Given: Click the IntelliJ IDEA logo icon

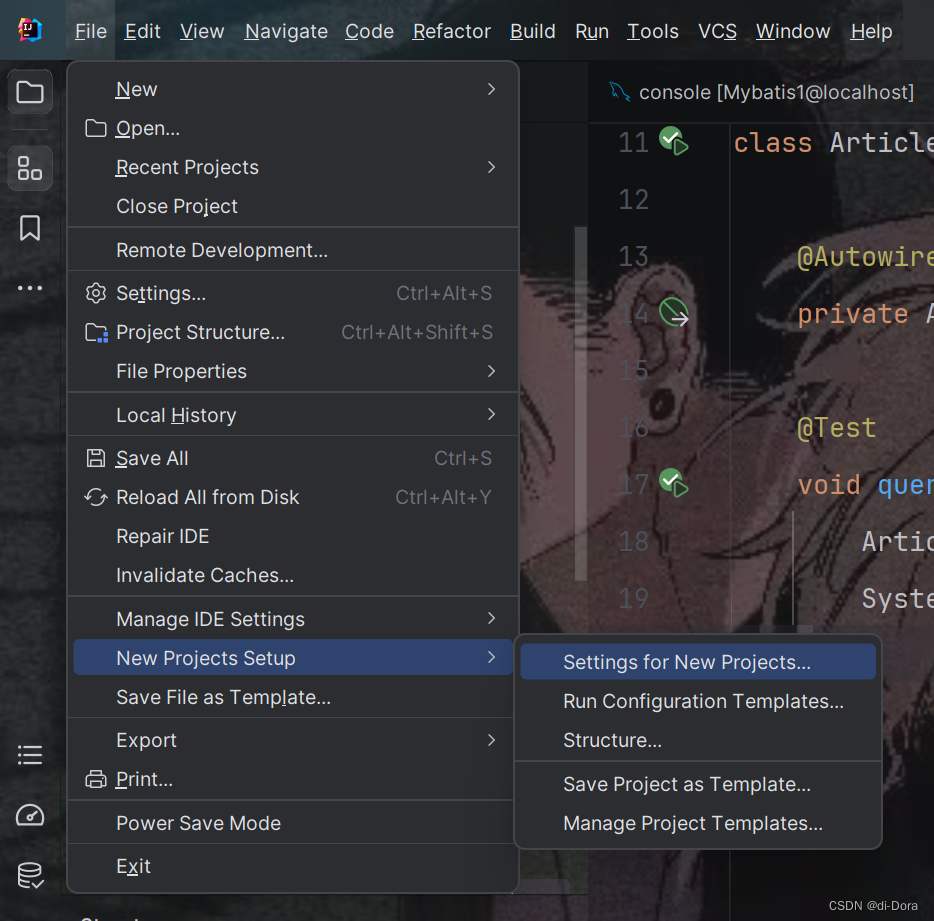Looking at the screenshot, I should click(x=30, y=29).
